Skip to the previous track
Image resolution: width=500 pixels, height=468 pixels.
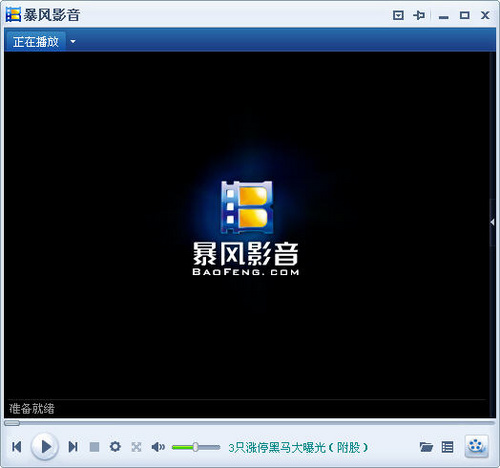tap(17, 447)
